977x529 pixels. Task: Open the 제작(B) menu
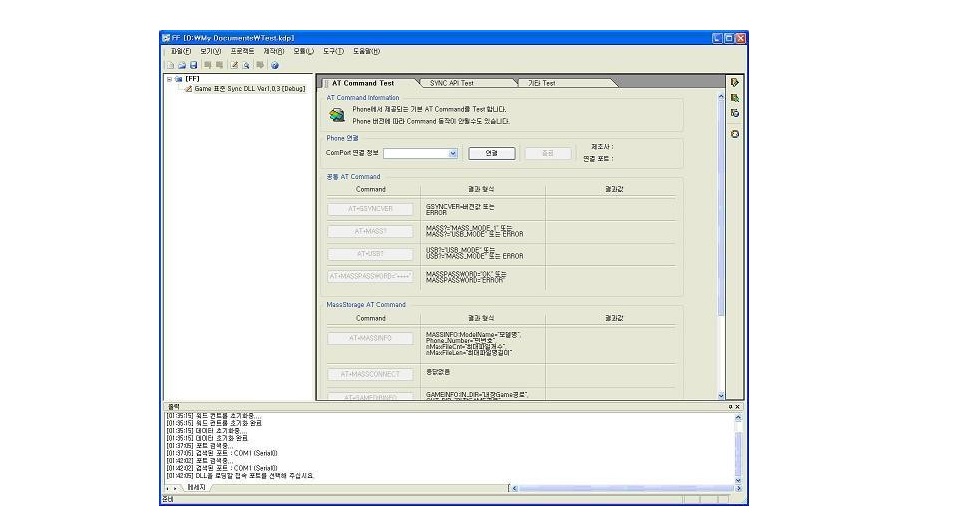coord(274,51)
